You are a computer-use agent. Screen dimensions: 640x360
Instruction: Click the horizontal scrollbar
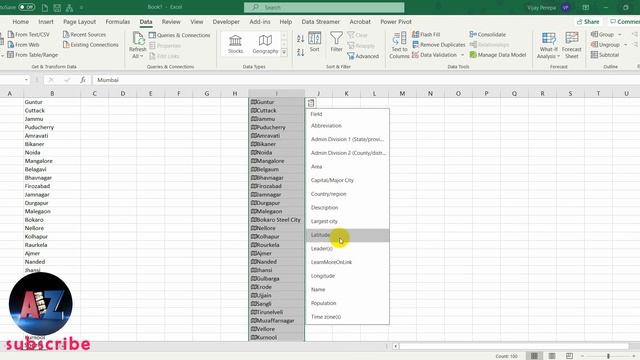tap(514, 346)
